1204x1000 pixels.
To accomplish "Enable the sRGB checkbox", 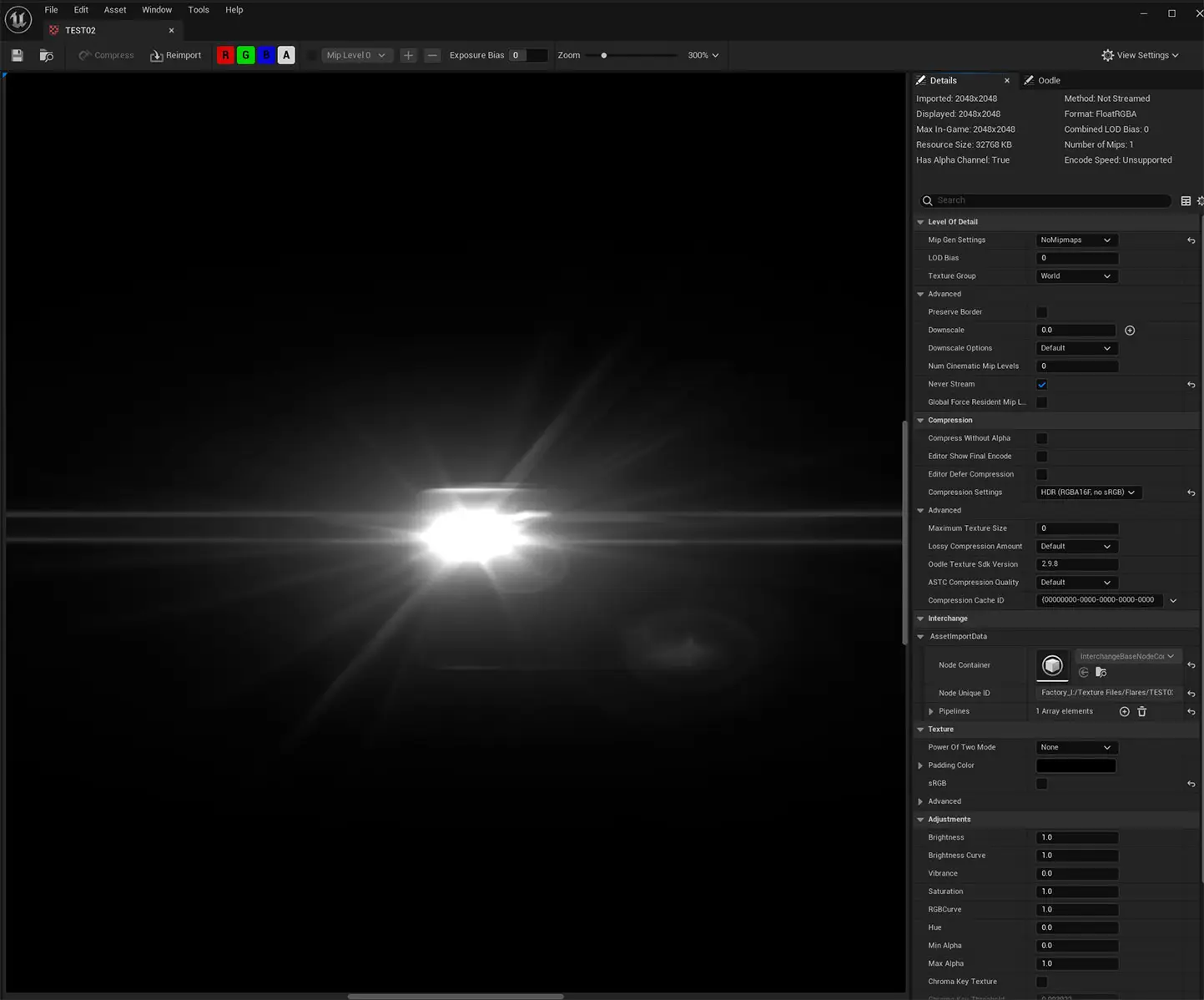I will pyautogui.click(x=1041, y=784).
